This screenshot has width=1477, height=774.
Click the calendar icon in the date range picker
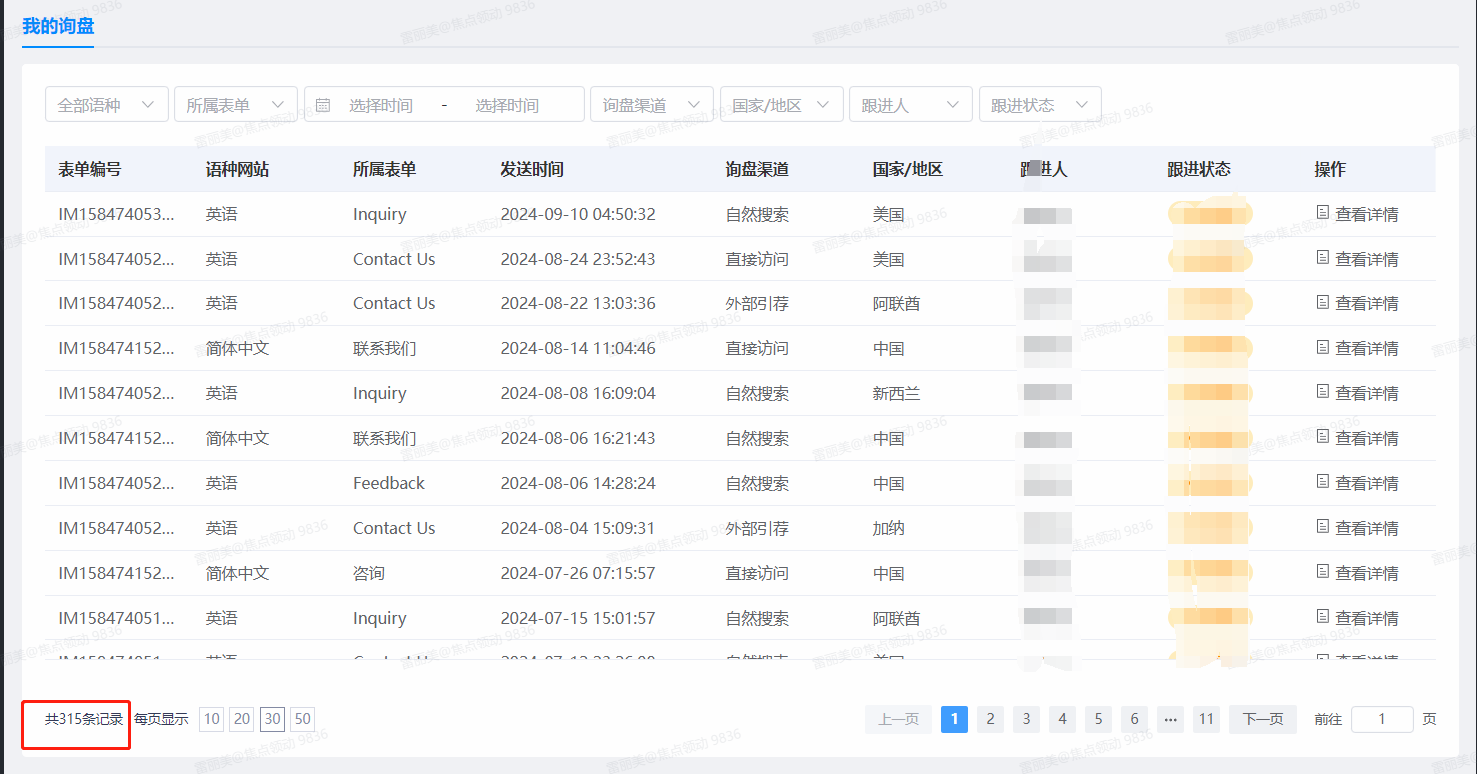click(323, 105)
